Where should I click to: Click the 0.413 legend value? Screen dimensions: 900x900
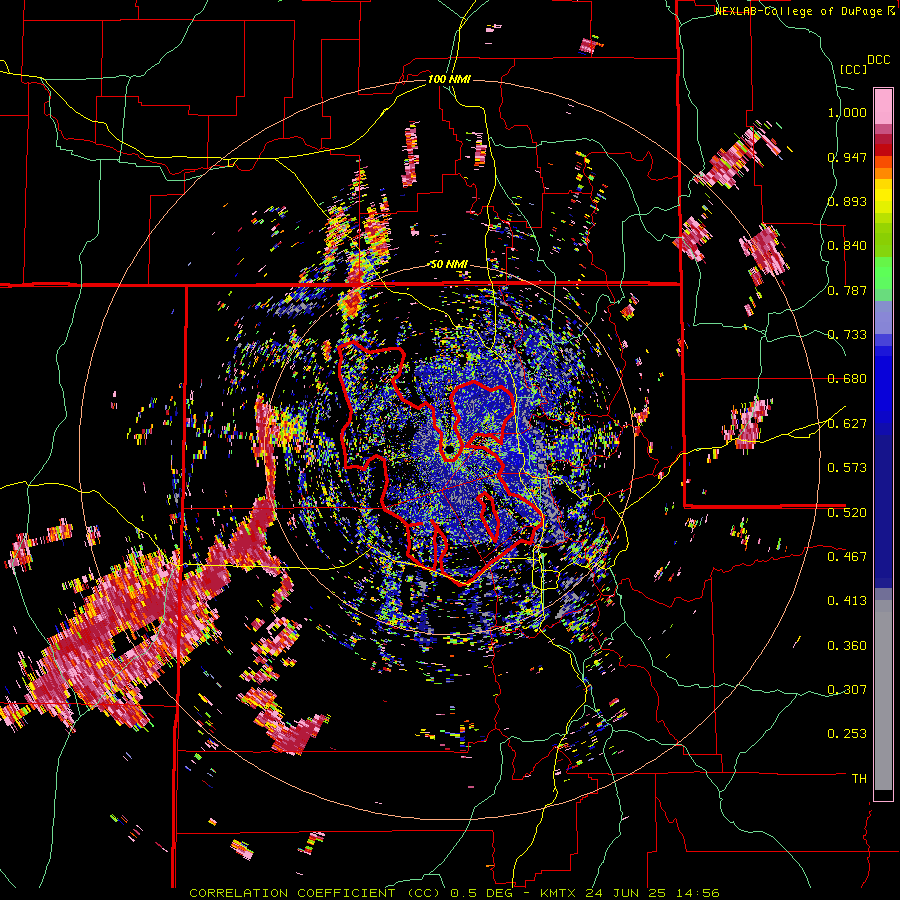[847, 601]
